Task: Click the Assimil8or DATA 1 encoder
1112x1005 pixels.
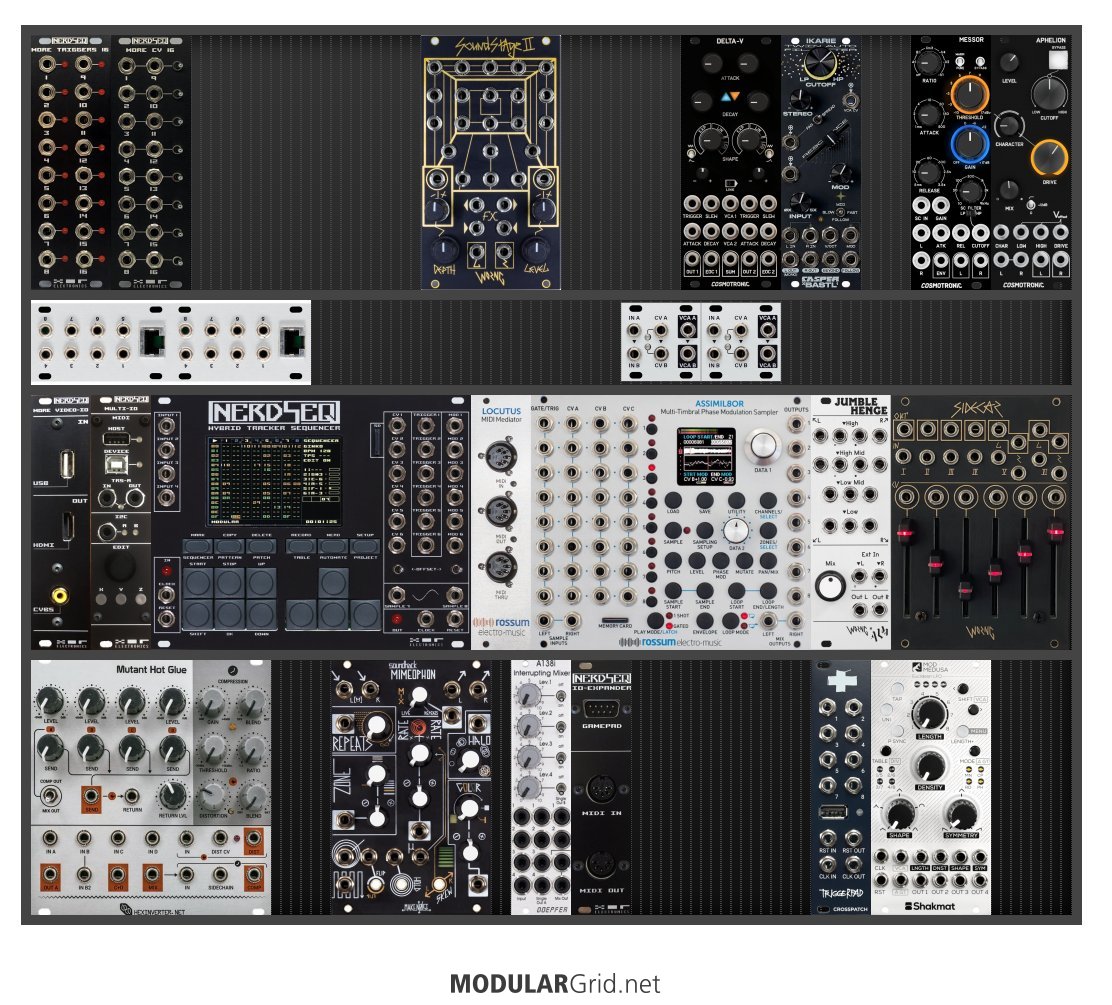Action: point(761,448)
